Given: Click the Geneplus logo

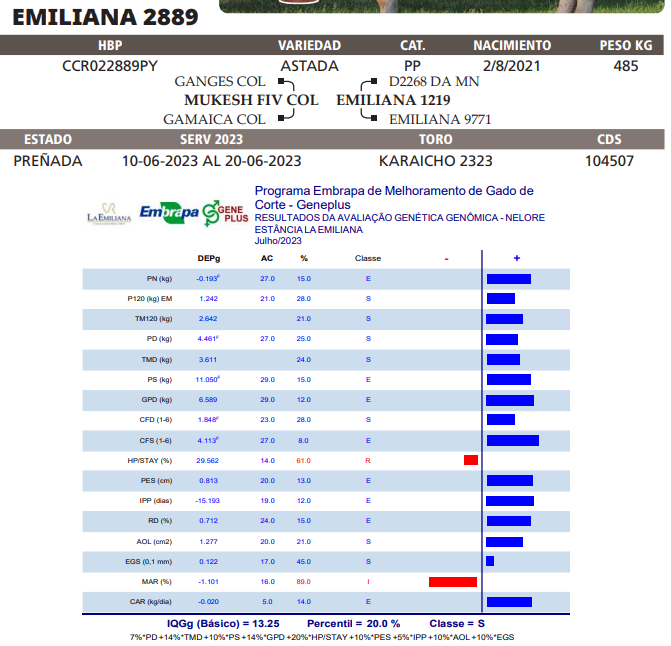Looking at the screenshot, I should (x=225, y=213).
